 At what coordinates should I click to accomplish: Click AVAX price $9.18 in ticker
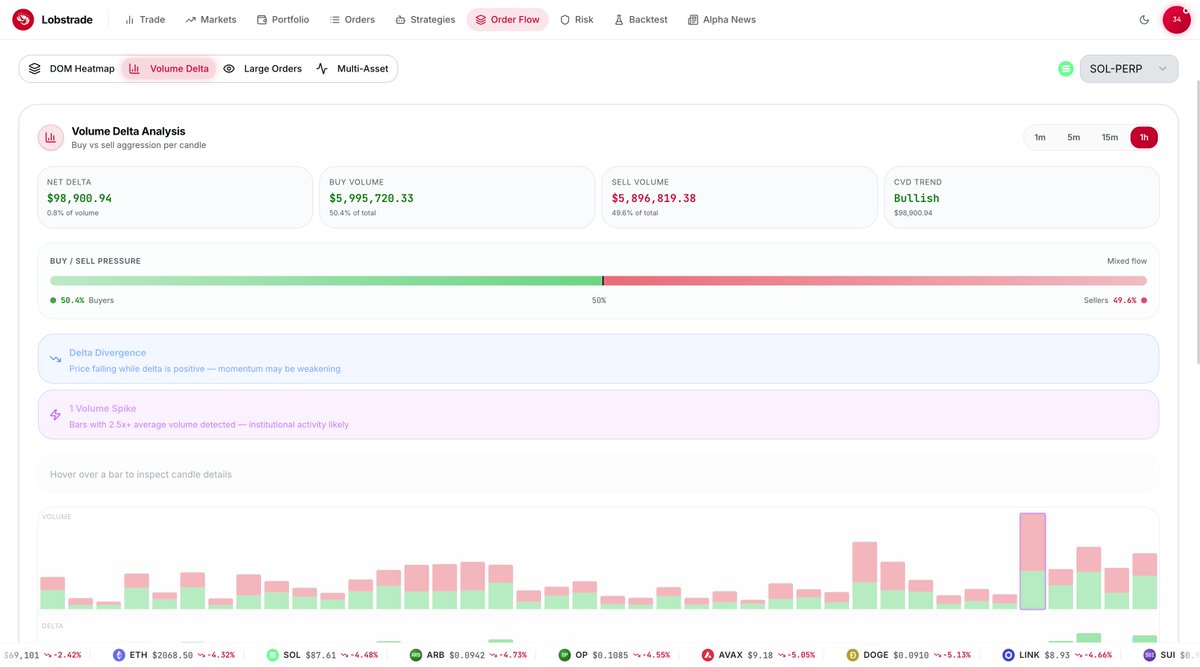760,655
